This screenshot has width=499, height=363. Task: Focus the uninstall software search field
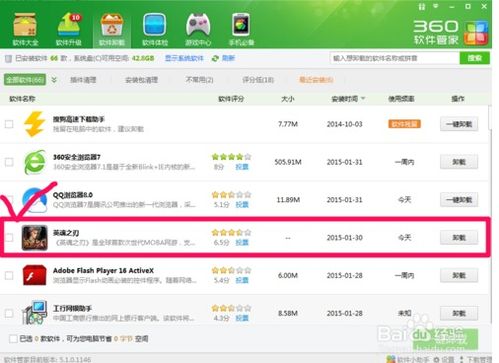[394, 58]
